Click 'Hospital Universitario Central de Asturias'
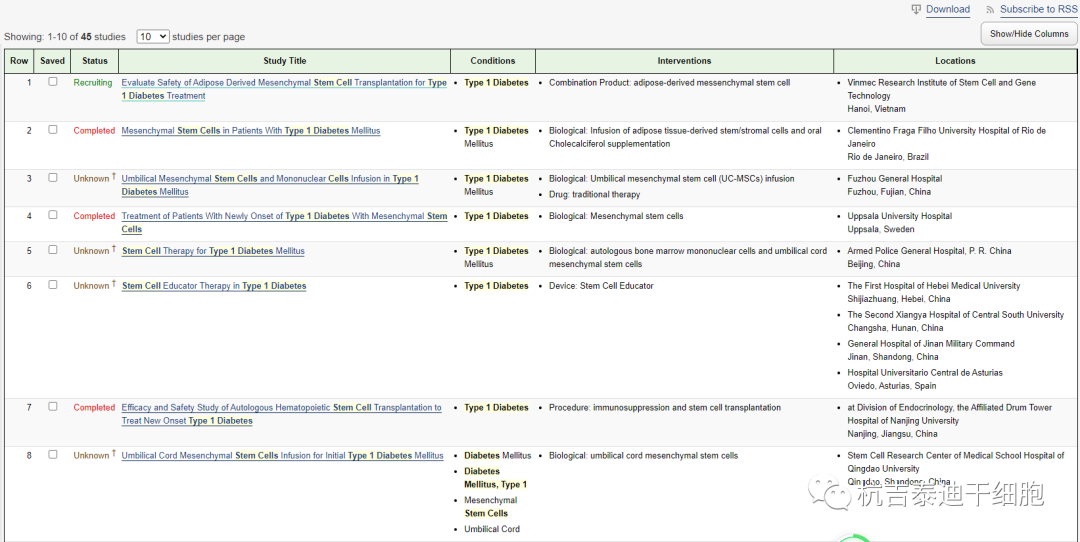This screenshot has width=1080, height=542. [x=925, y=373]
